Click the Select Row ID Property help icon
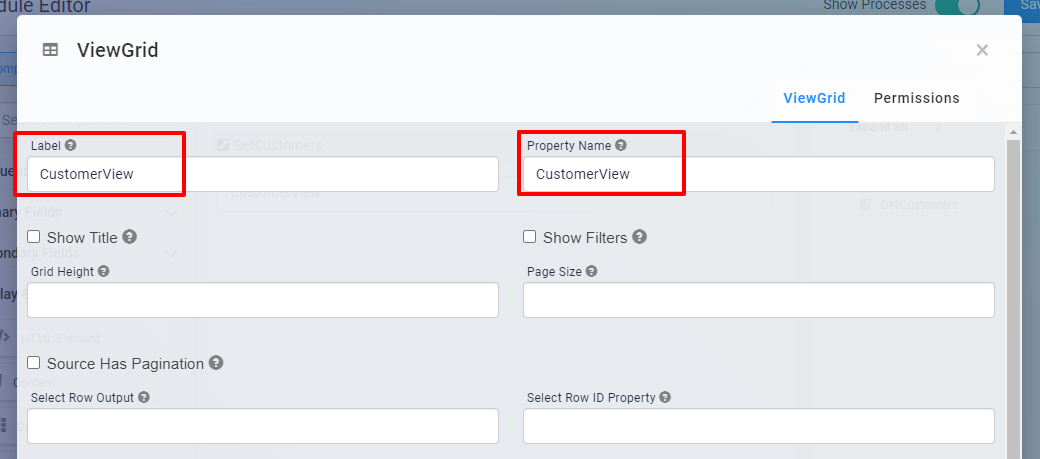The height and width of the screenshot is (459, 1040). pos(664,397)
